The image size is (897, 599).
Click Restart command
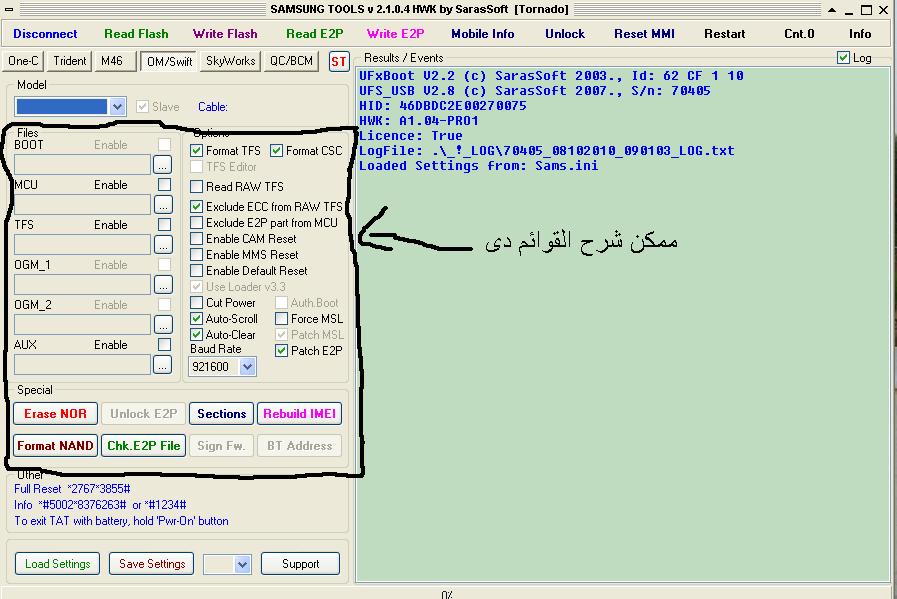tap(724, 34)
